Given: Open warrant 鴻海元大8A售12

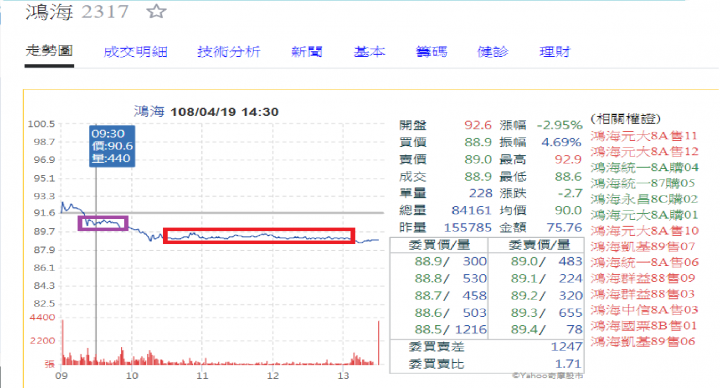Looking at the screenshot, I should coord(644,152).
